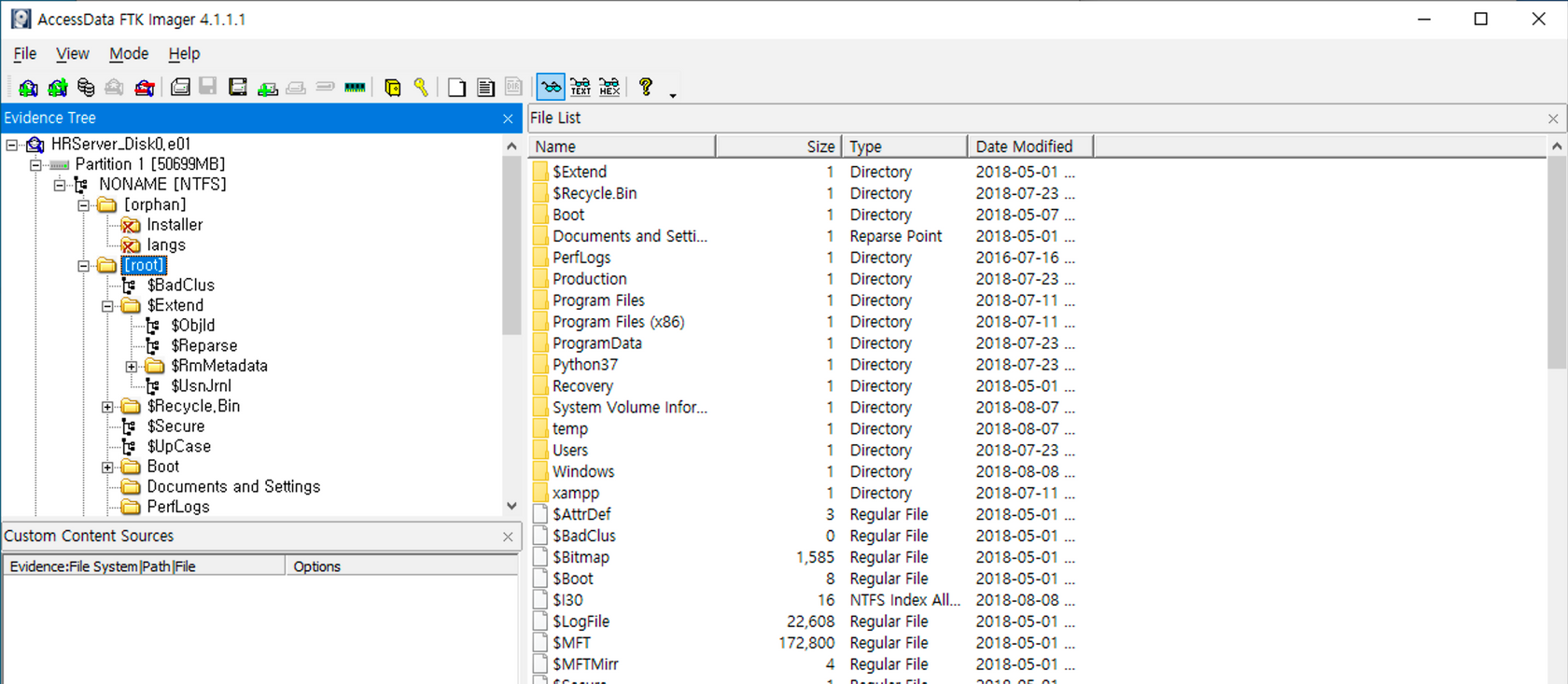1568x684 pixels.
Task: Open Image Mounting from the toolbar
Action: pos(86,88)
